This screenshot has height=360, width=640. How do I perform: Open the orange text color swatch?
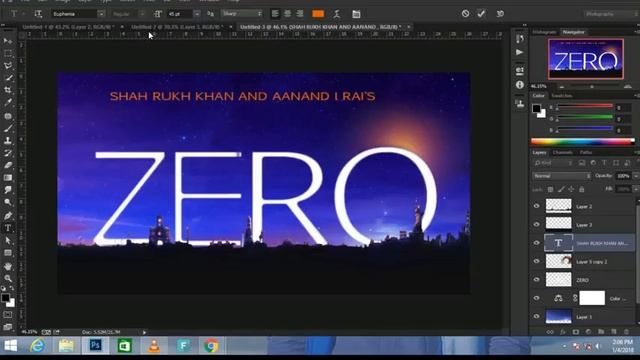(x=318, y=14)
